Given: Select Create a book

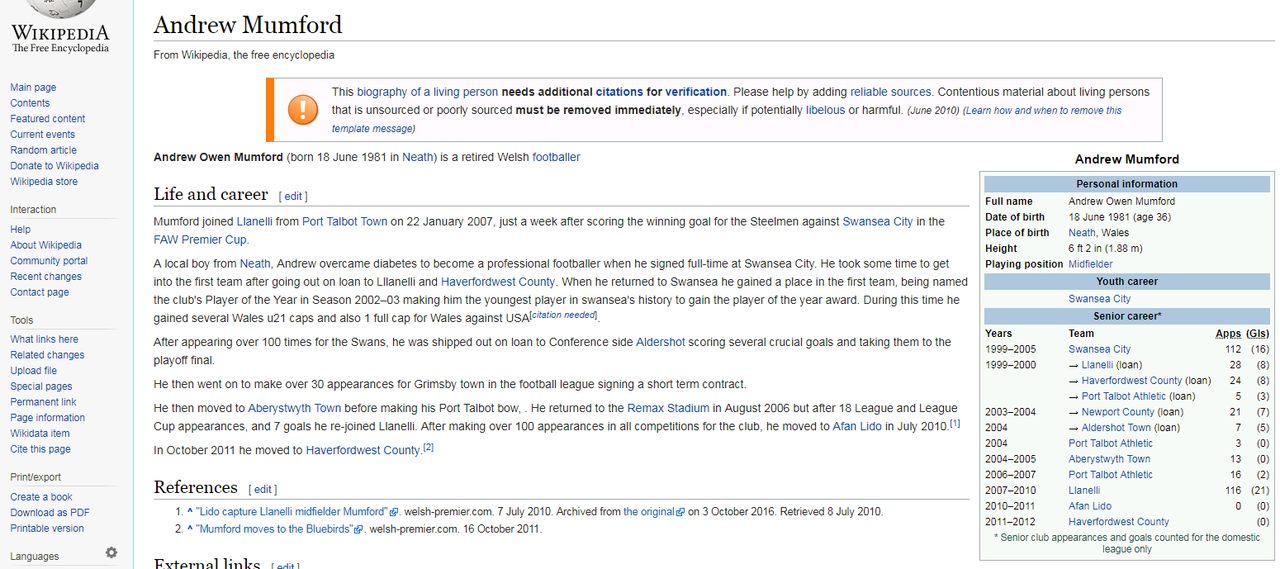Looking at the screenshot, I should (x=41, y=497).
